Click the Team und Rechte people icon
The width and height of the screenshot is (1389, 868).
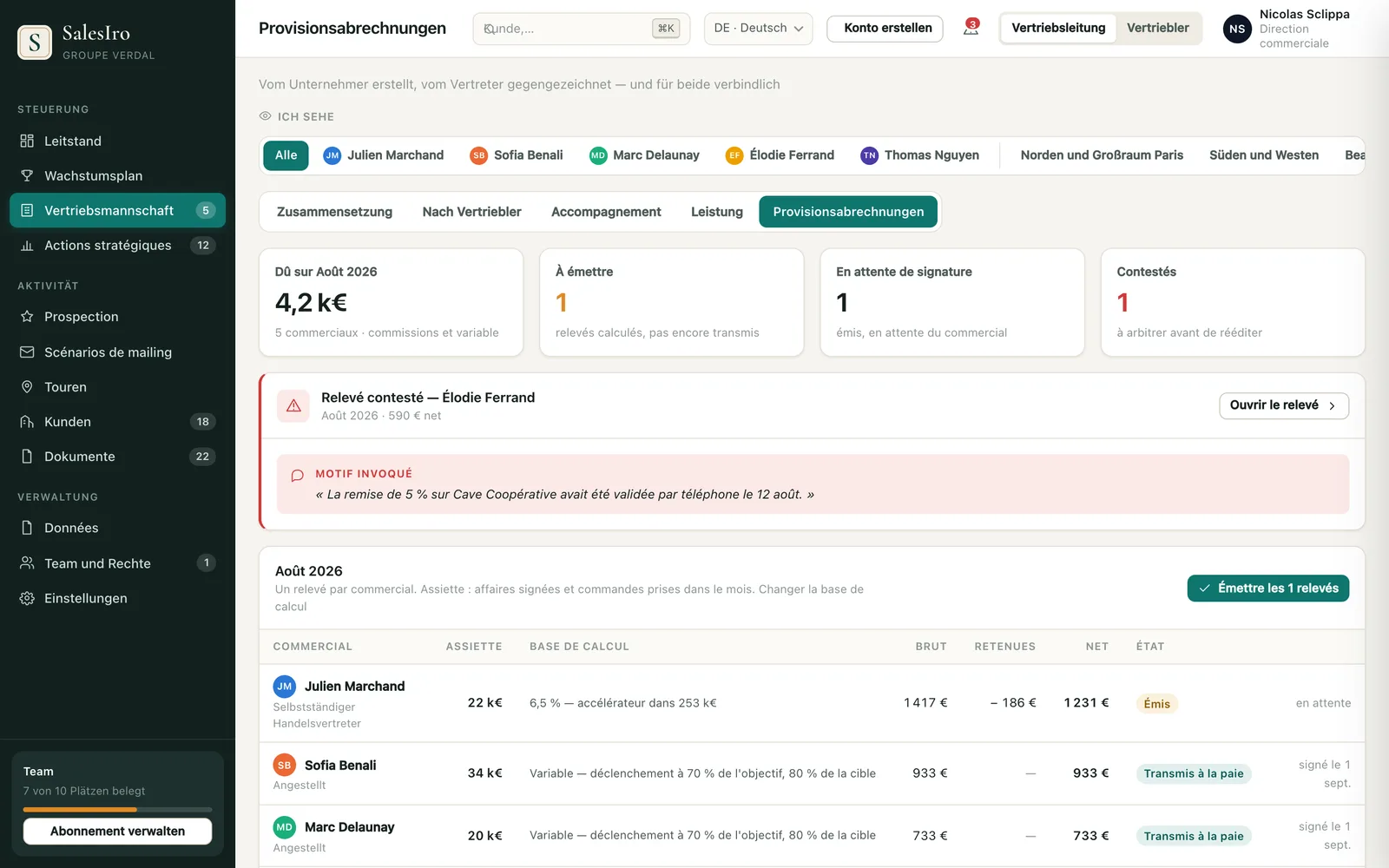(x=27, y=563)
